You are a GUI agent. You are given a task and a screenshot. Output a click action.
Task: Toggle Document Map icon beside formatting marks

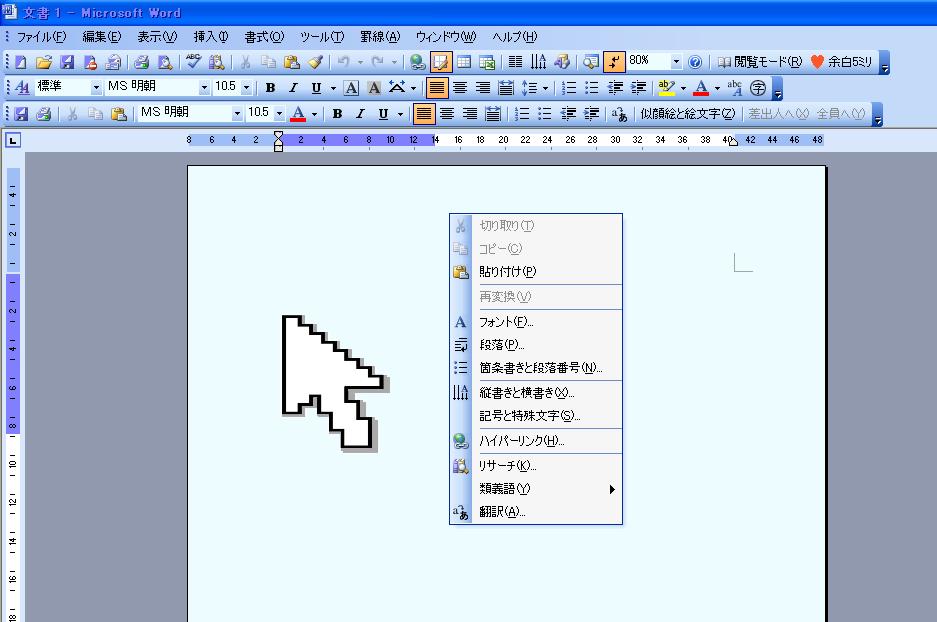pyautogui.click(x=590, y=62)
